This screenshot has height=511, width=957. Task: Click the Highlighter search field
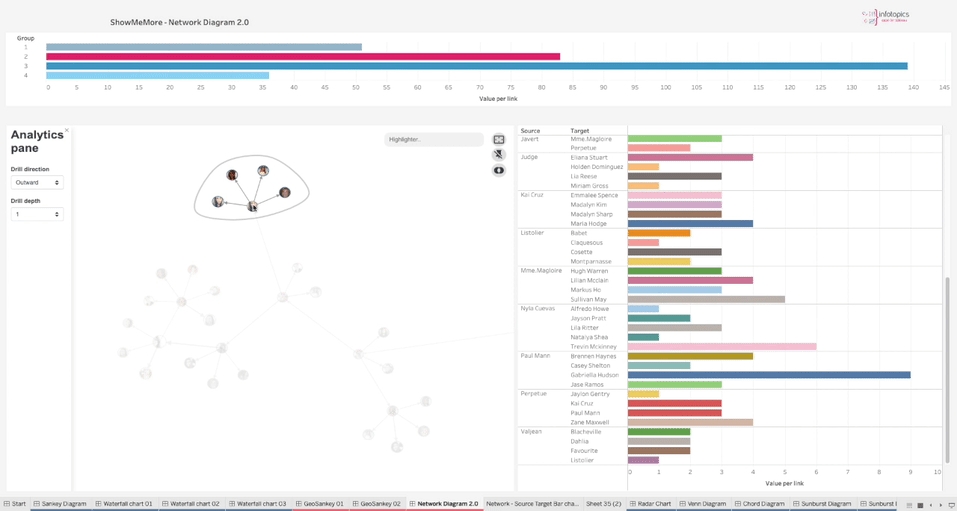[434, 140]
